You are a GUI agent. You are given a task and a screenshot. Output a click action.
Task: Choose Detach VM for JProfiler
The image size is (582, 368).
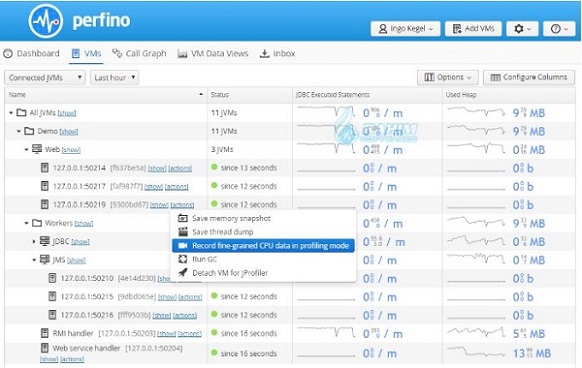click(x=264, y=273)
